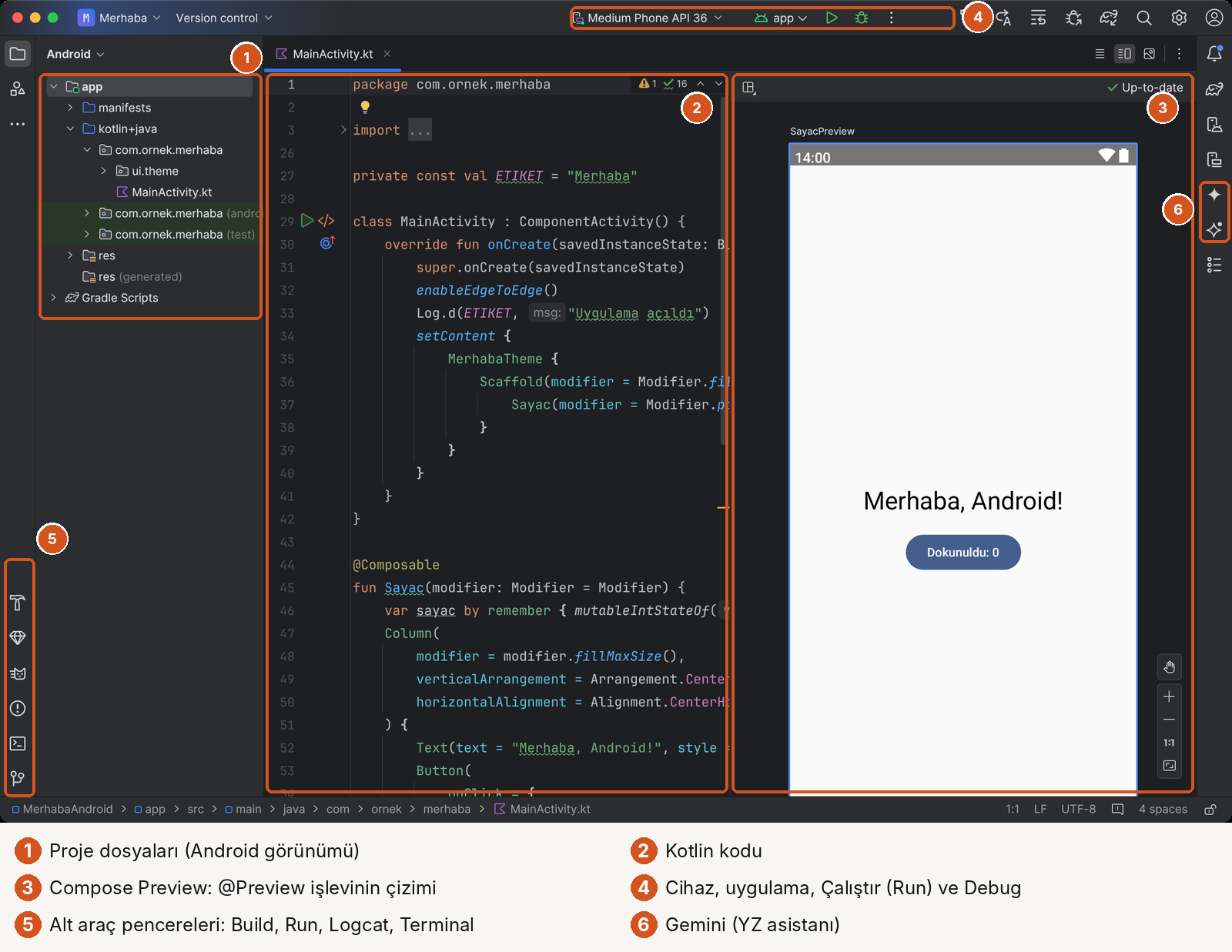Open the Resource Manager tool window
Viewport: 1232px width, 952px height.
pyautogui.click(x=18, y=89)
